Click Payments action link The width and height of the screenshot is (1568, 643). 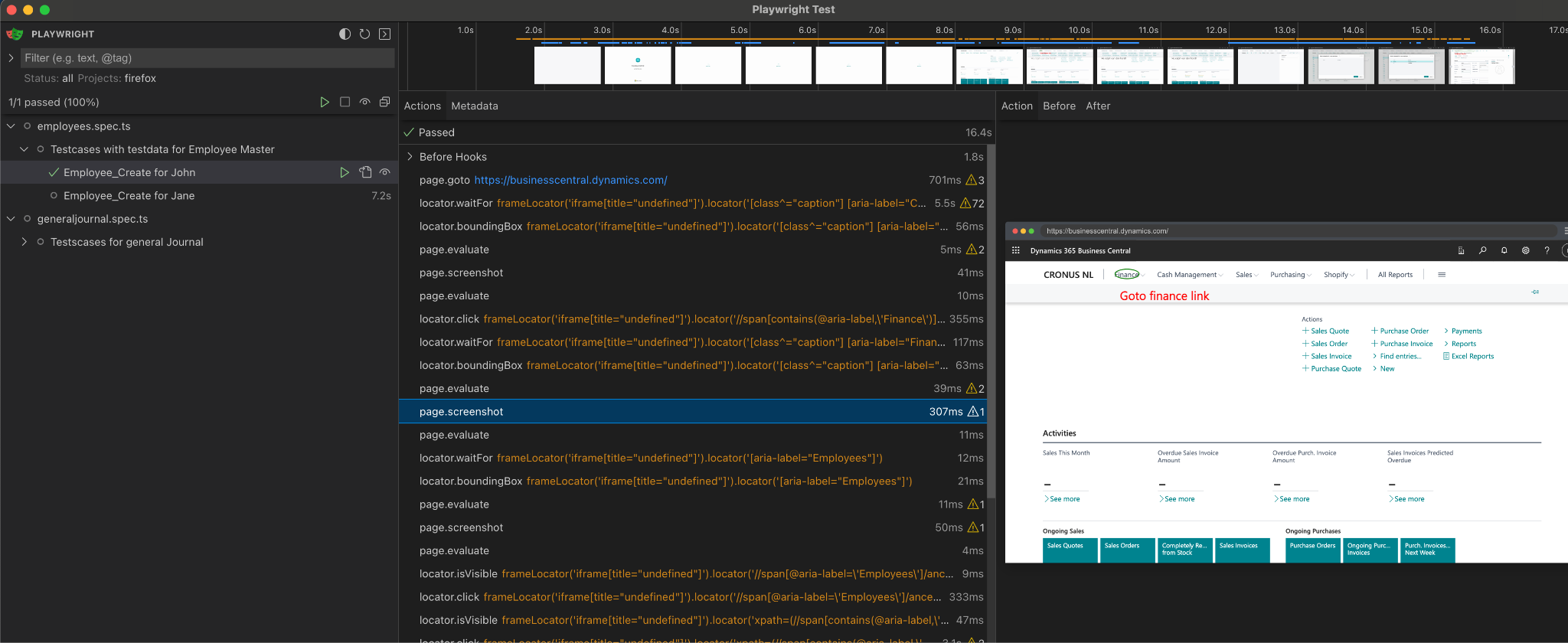point(1462,331)
